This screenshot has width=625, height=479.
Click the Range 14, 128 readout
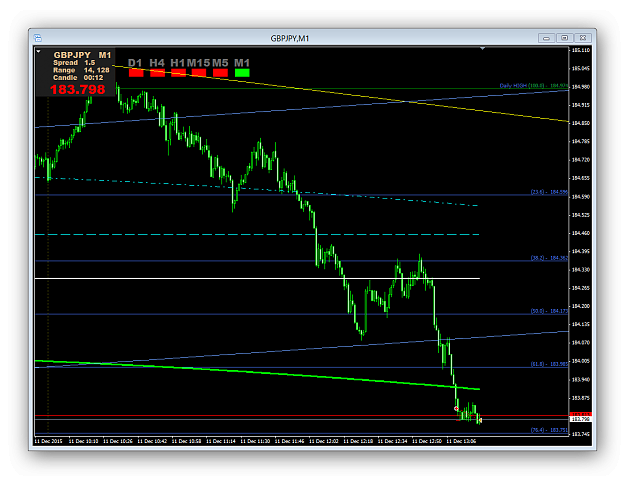(x=81, y=70)
